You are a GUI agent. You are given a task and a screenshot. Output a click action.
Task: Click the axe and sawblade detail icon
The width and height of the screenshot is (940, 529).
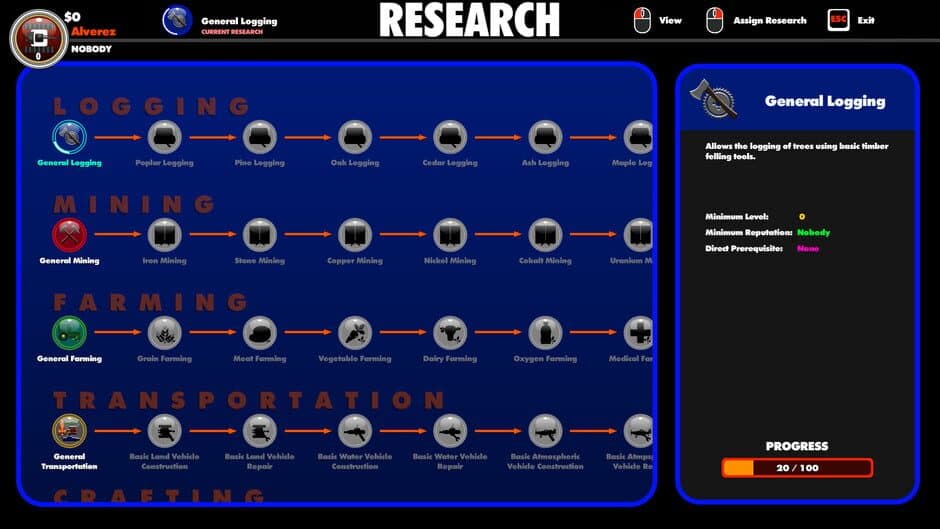714,99
